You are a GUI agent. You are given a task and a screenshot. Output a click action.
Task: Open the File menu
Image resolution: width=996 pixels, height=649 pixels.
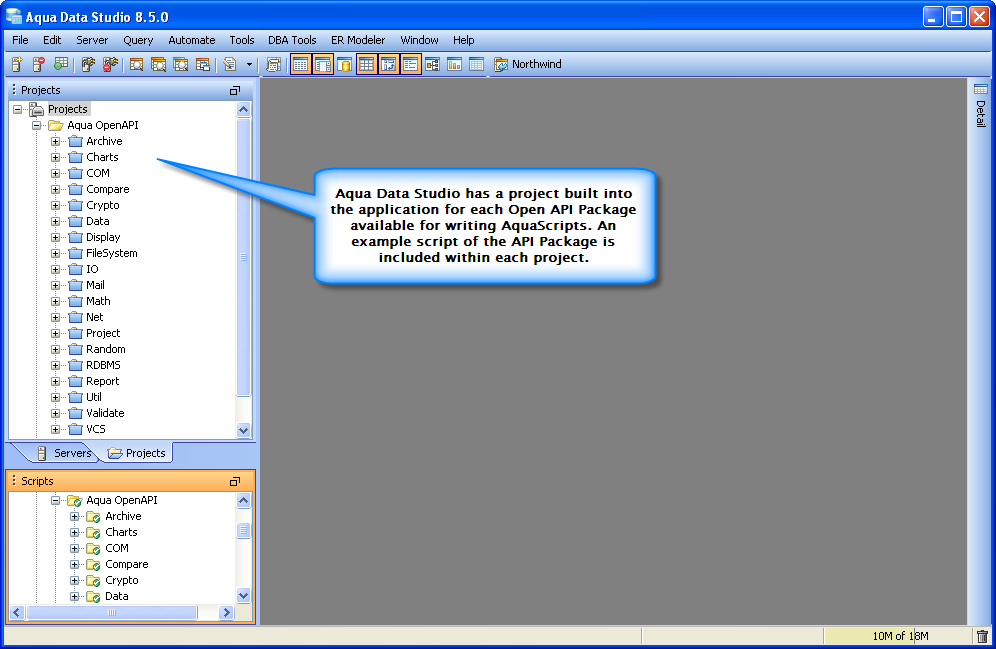click(20, 40)
